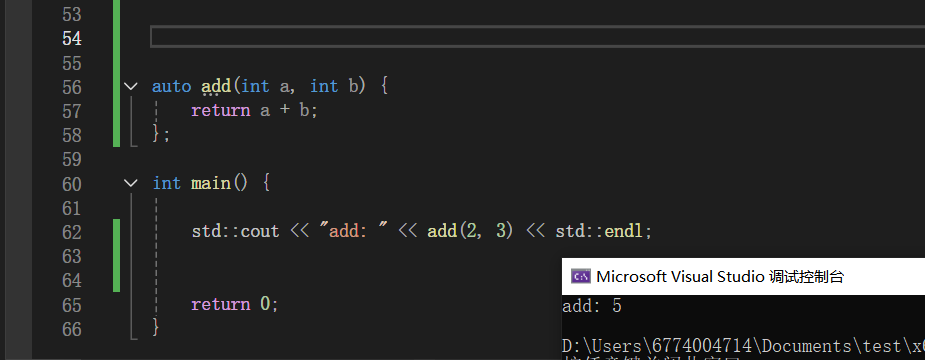The image size is (925, 360).
Task: Click the int keyword on line 60
Action: tap(166, 184)
